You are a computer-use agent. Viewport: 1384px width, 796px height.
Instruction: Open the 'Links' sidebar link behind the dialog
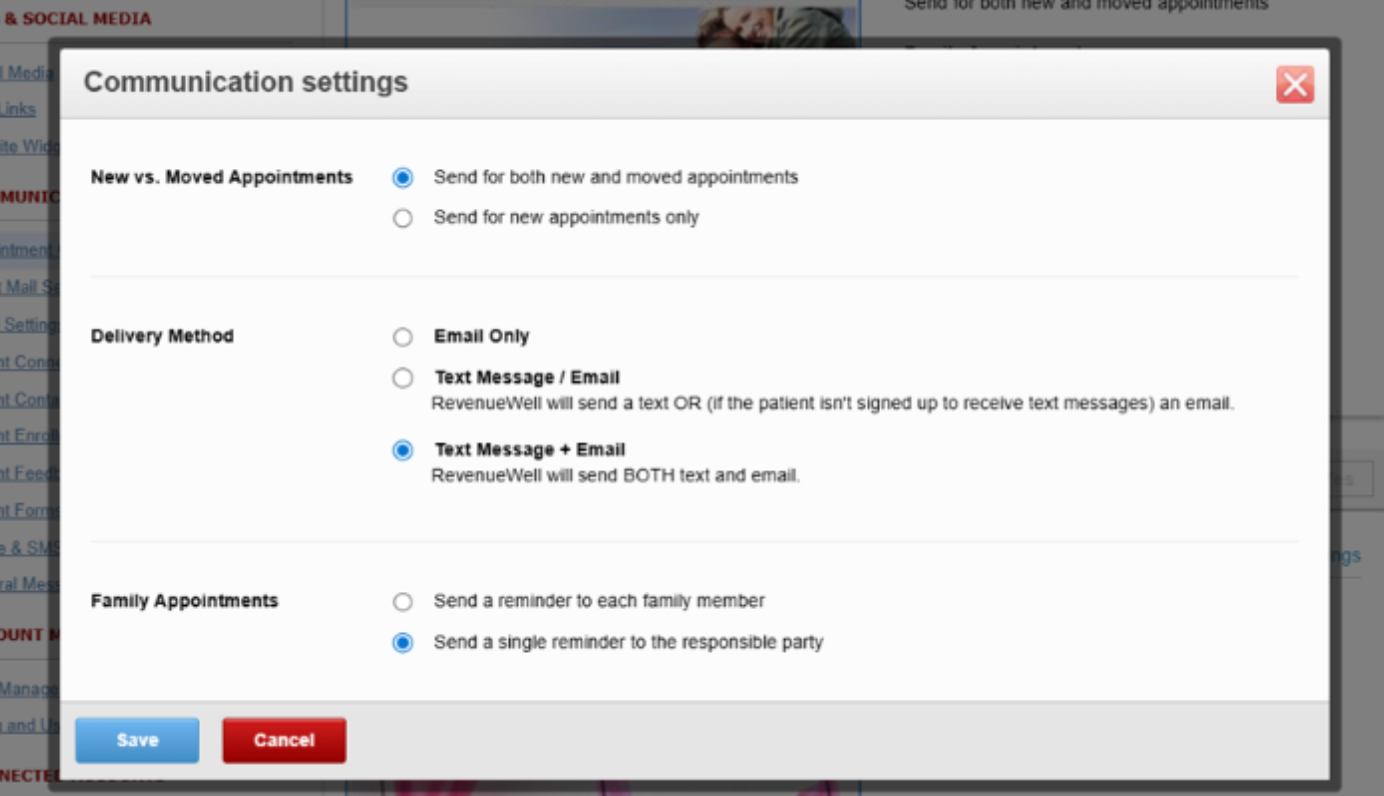18,109
